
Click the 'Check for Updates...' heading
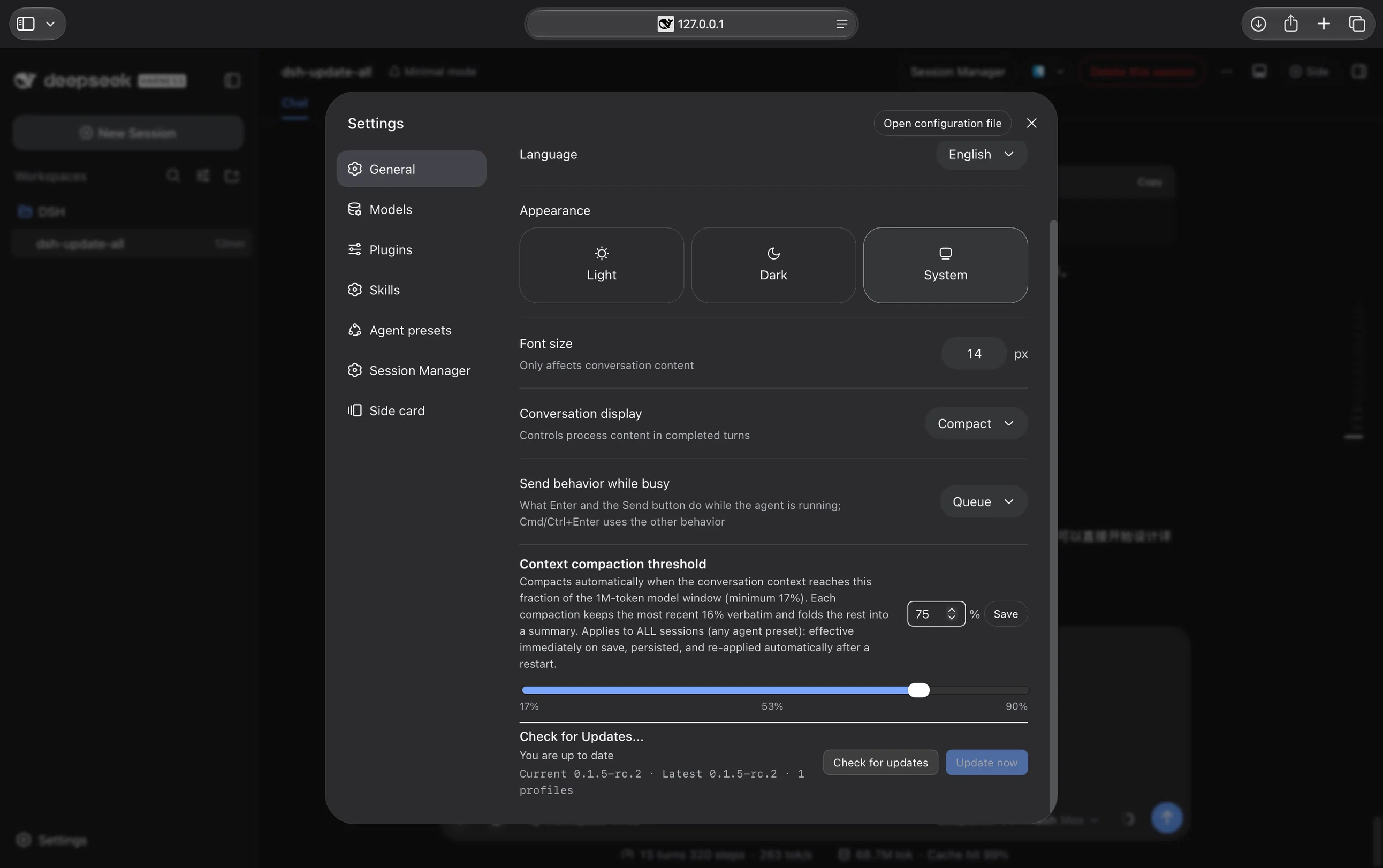click(581, 736)
